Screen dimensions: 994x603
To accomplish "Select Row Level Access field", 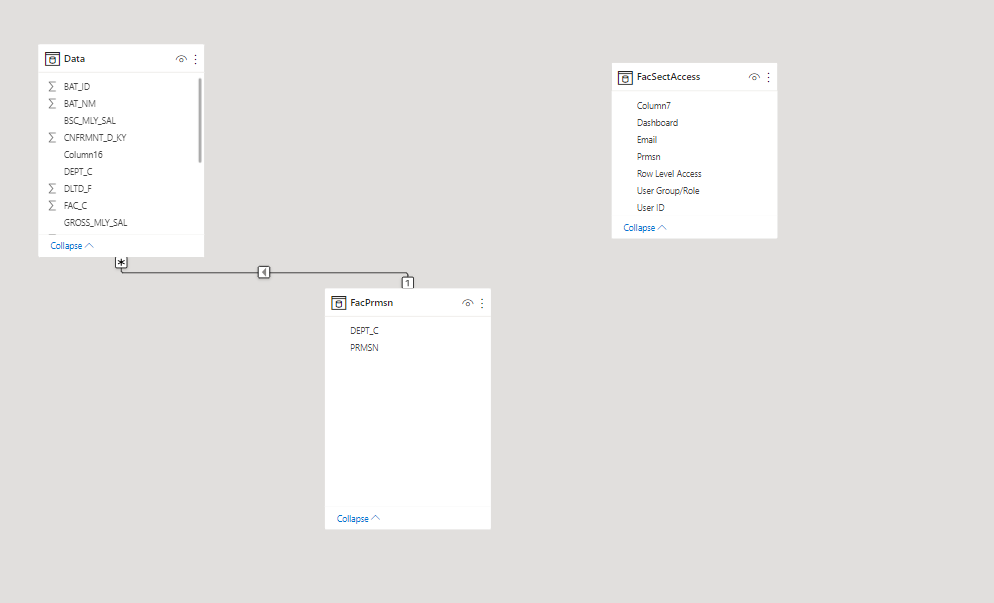I will tap(669, 174).
